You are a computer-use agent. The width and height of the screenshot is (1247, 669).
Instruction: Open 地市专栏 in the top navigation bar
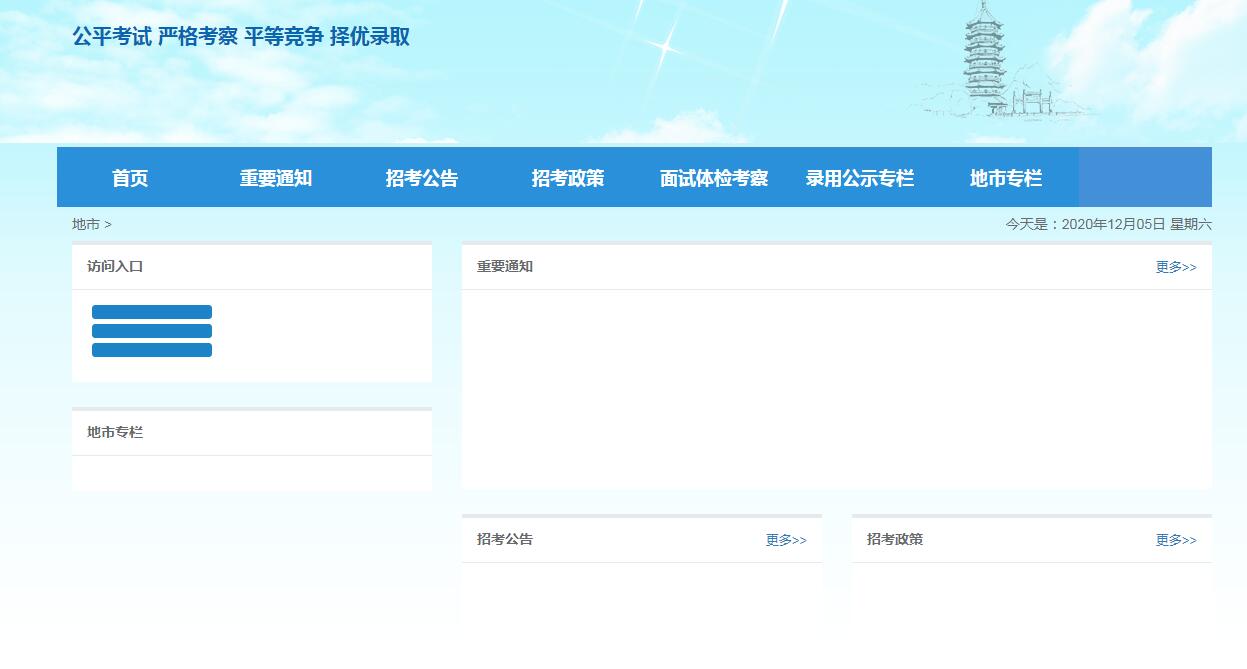point(1006,178)
